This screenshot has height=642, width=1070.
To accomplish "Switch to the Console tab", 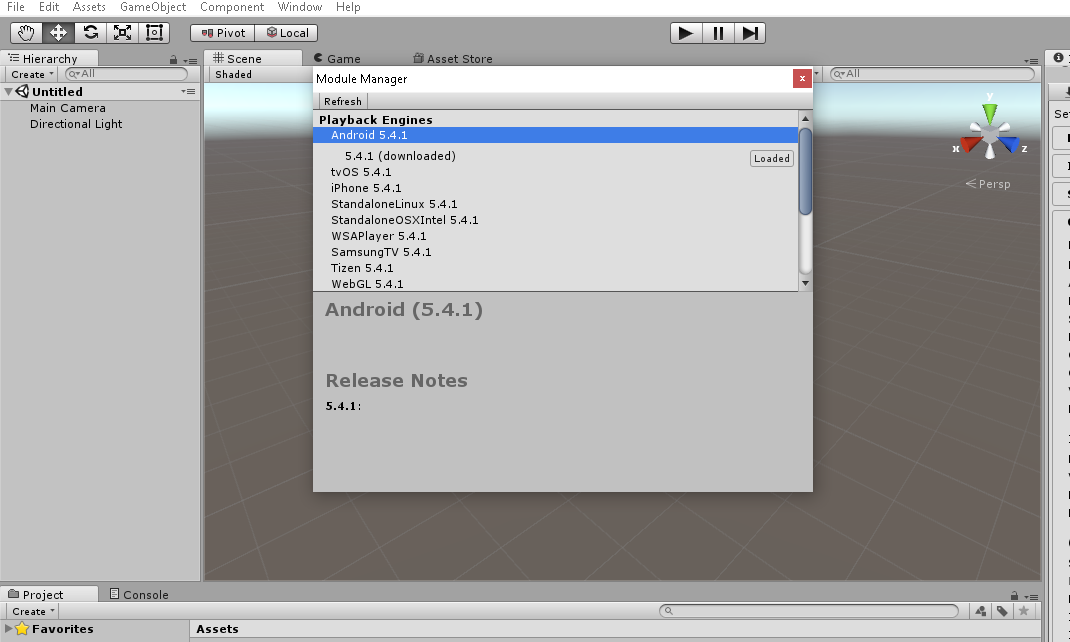I will coord(139,594).
